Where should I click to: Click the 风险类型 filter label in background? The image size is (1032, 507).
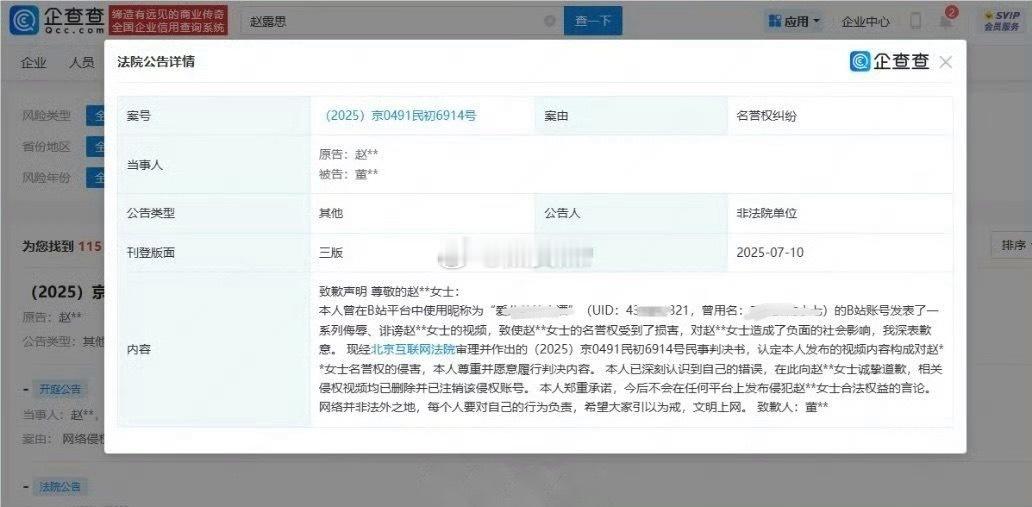(x=46, y=116)
